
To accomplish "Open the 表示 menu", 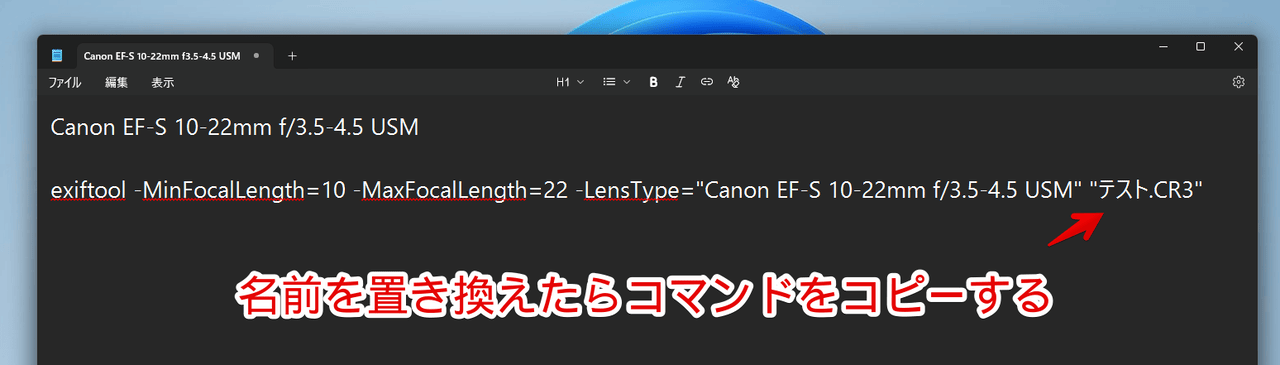I will point(162,82).
